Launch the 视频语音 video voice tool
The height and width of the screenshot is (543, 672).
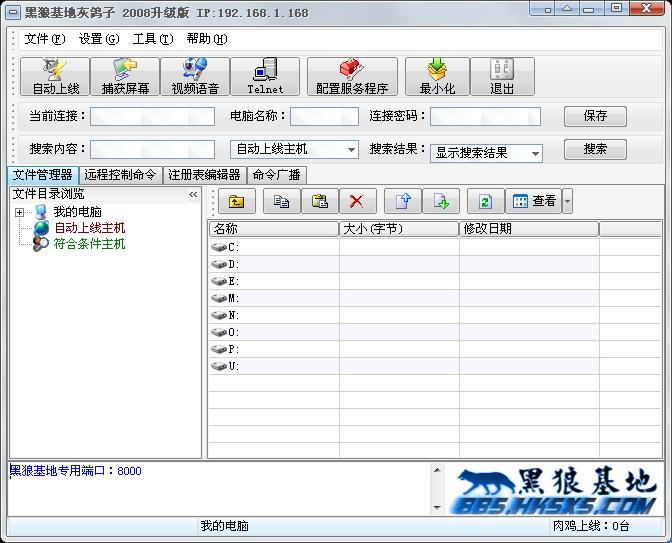pyautogui.click(x=195, y=77)
